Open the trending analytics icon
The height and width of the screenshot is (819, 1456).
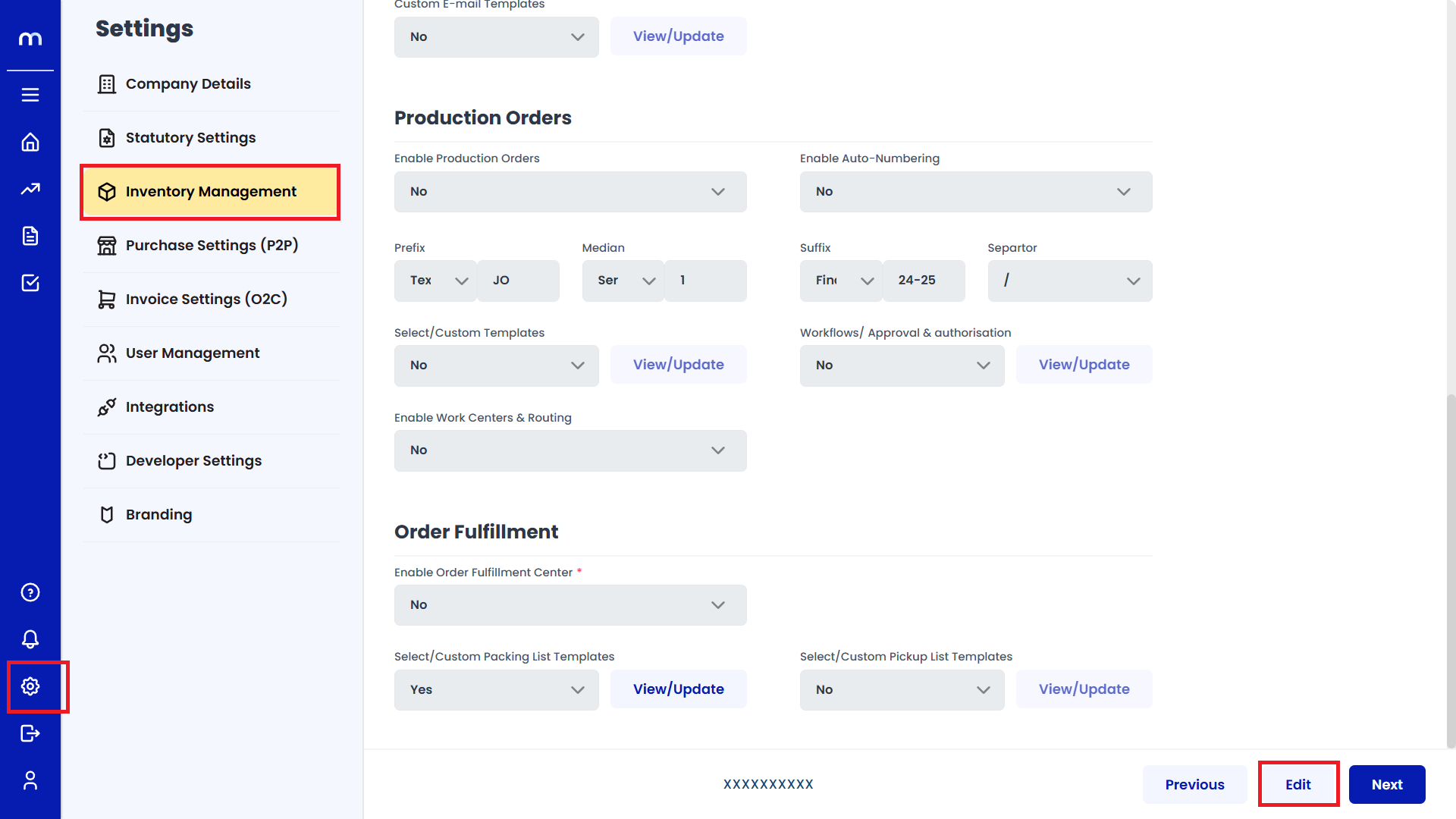click(x=30, y=189)
